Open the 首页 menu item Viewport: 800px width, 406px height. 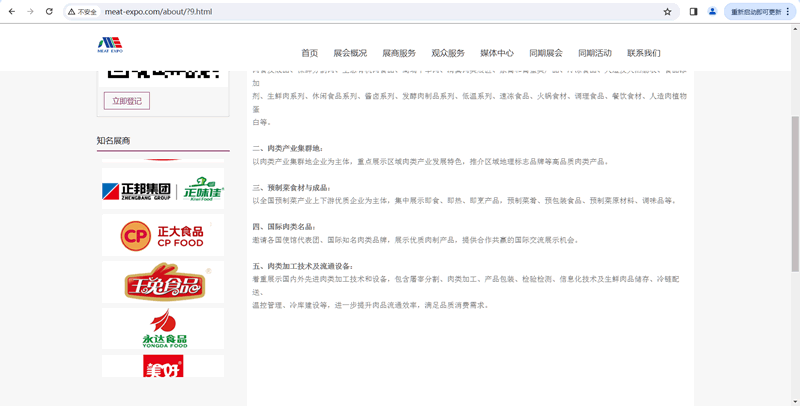pos(309,53)
